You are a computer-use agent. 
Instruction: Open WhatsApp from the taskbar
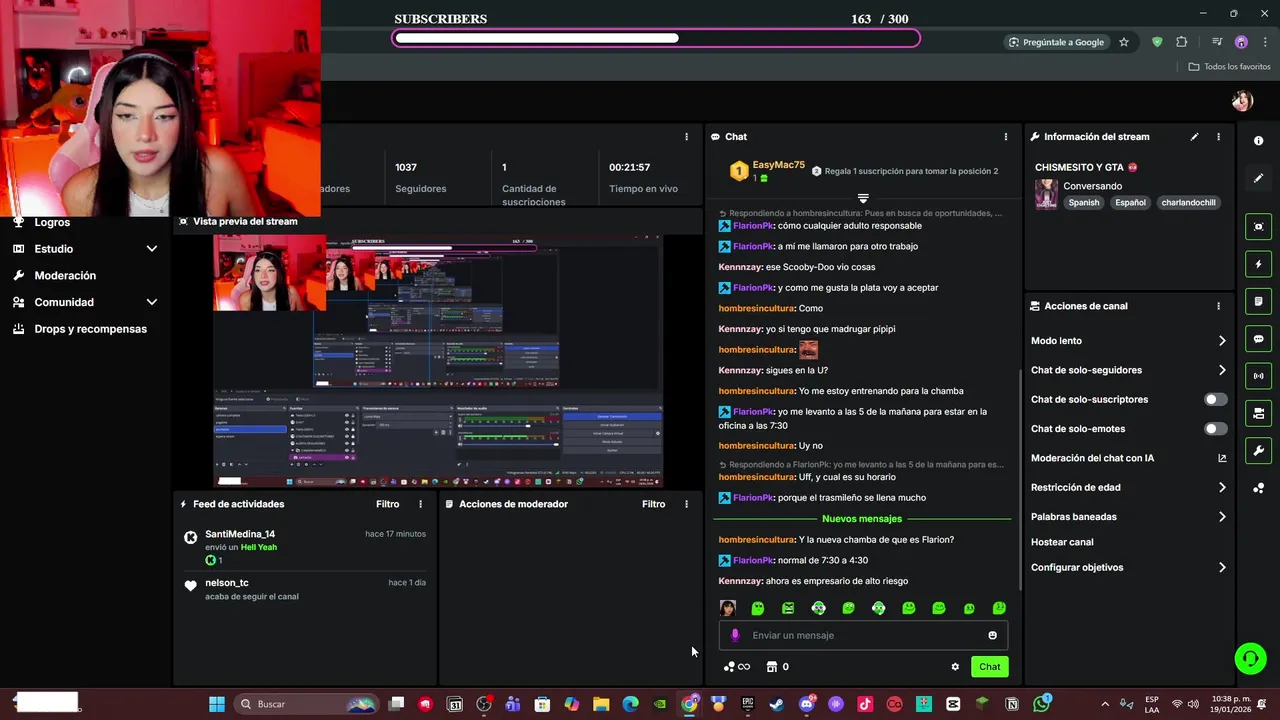(x=1042, y=704)
